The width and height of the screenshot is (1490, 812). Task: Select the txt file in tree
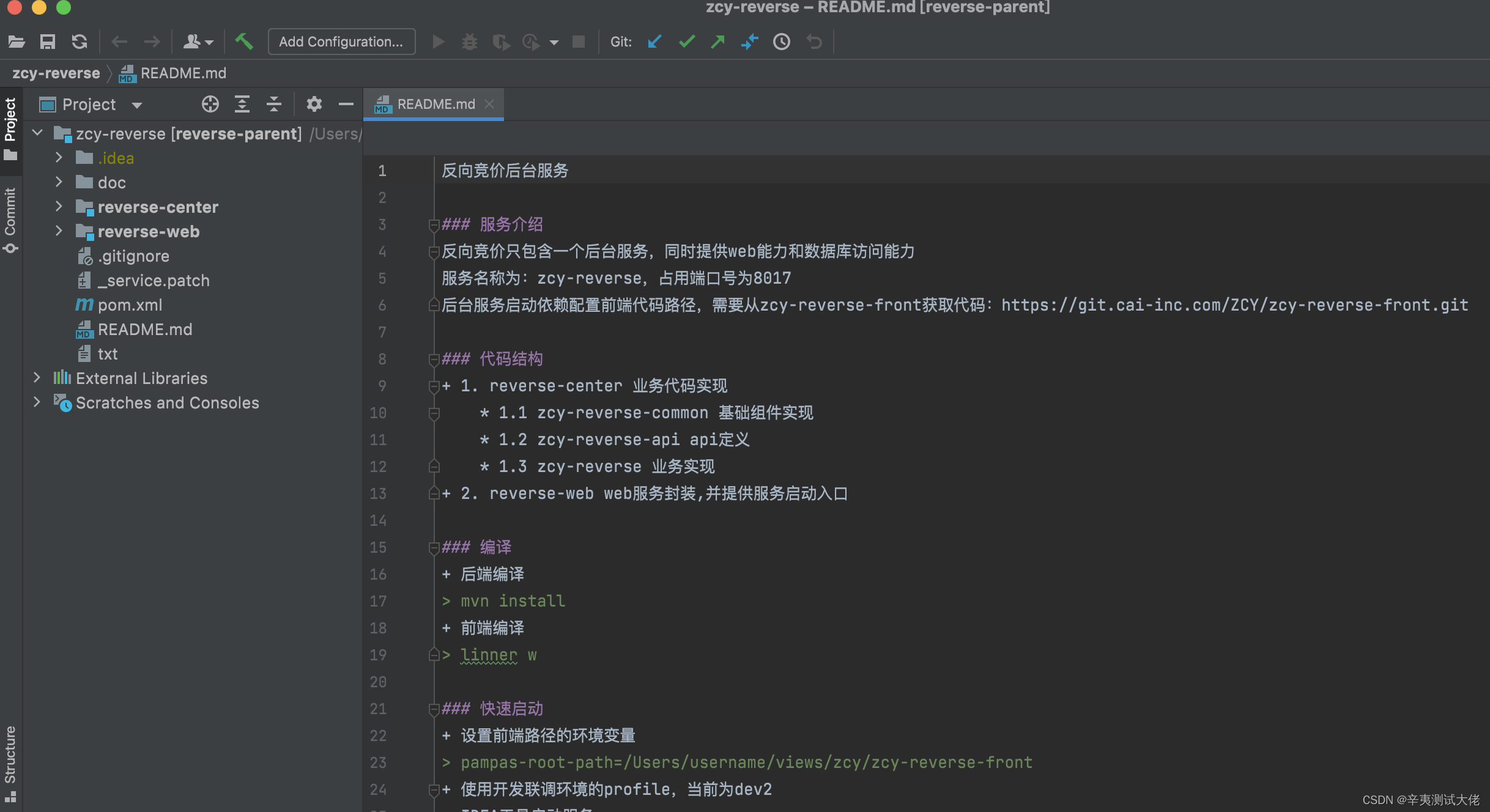[108, 354]
